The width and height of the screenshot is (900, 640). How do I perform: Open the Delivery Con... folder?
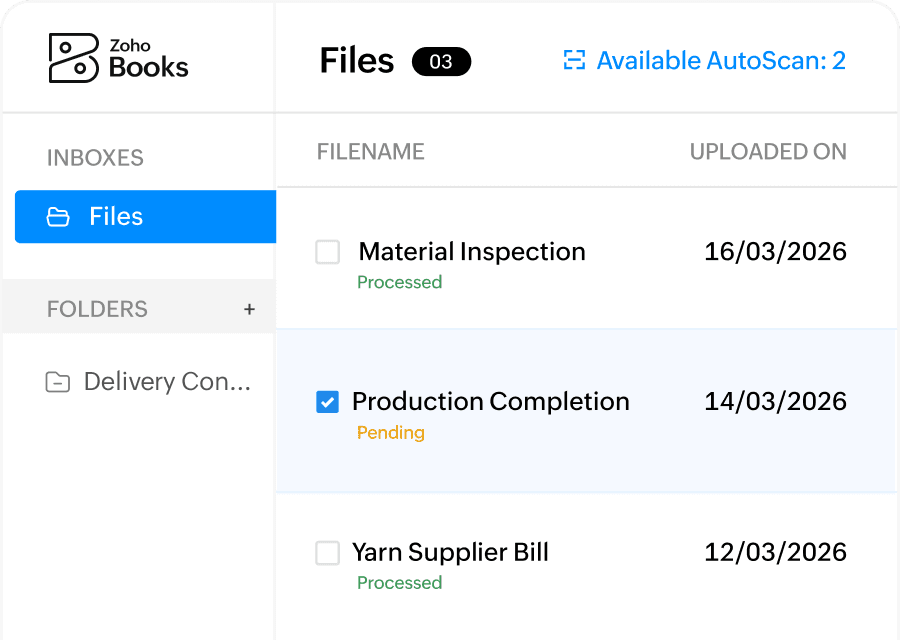[148, 382]
